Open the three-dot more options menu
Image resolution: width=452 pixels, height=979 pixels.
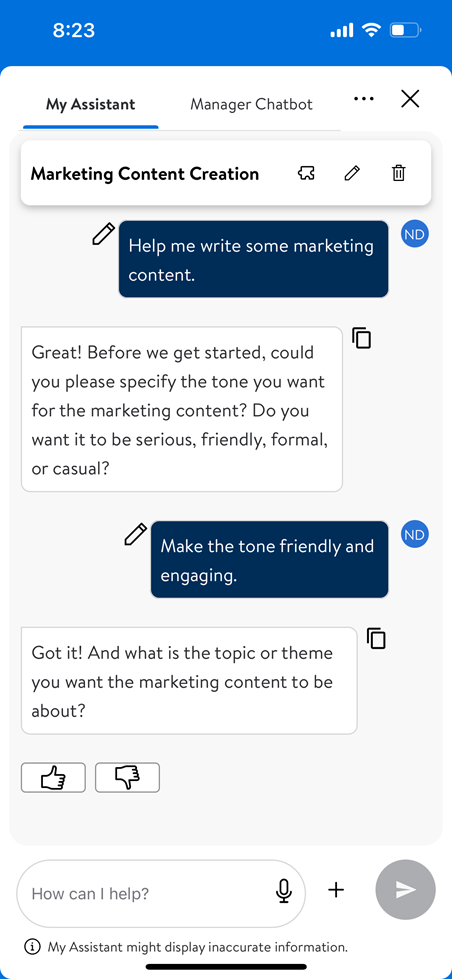click(363, 99)
